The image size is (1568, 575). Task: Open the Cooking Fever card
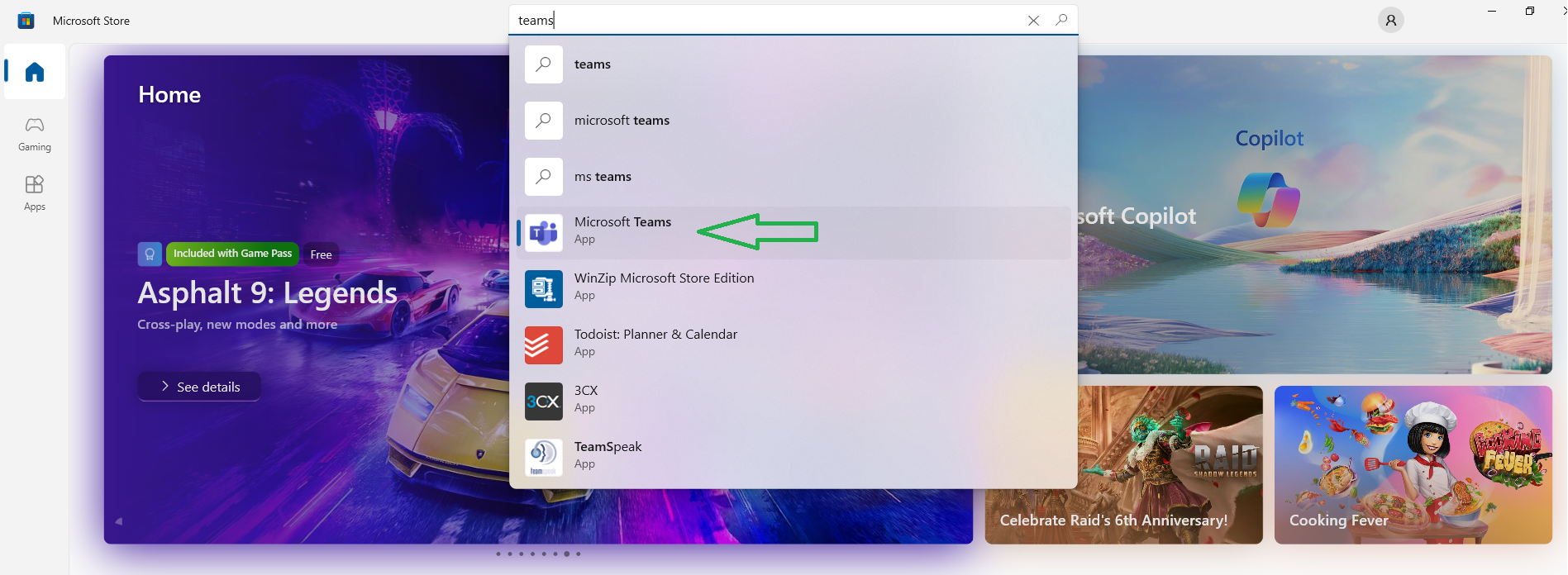(x=1413, y=465)
